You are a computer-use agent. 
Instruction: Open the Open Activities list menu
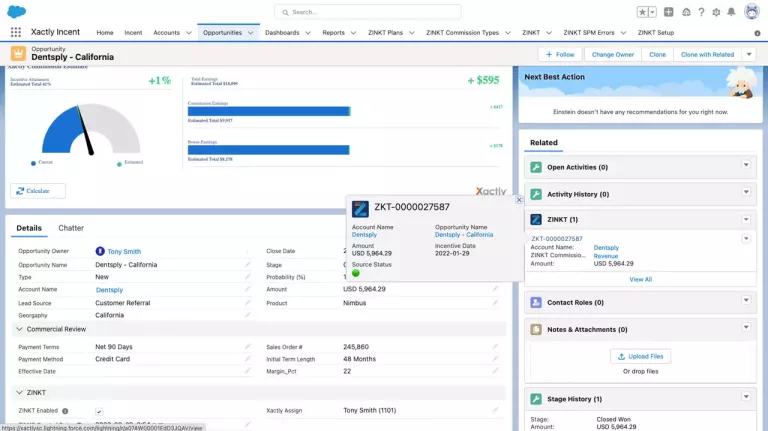click(746, 165)
